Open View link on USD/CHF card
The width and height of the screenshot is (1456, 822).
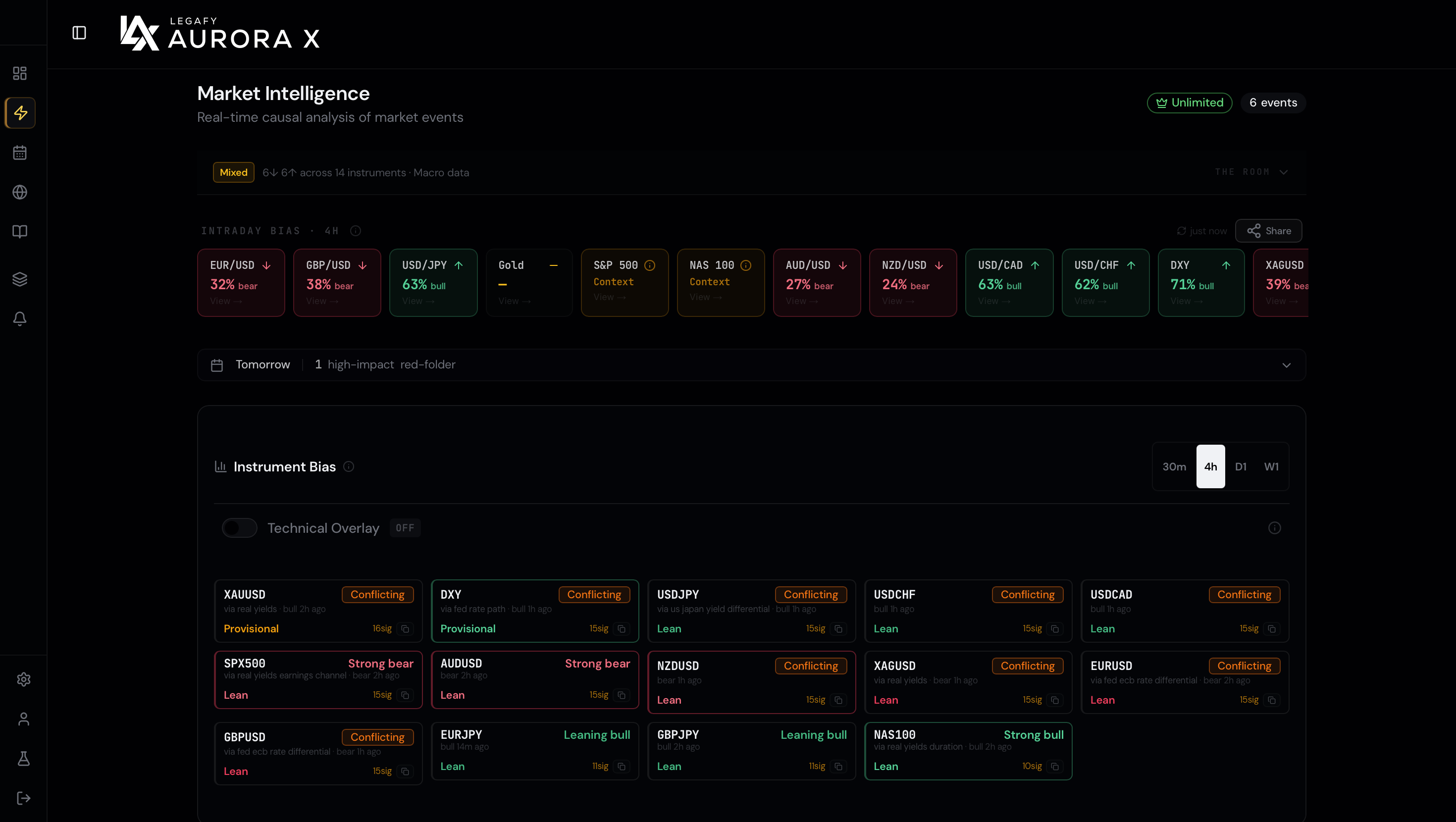(x=1091, y=302)
